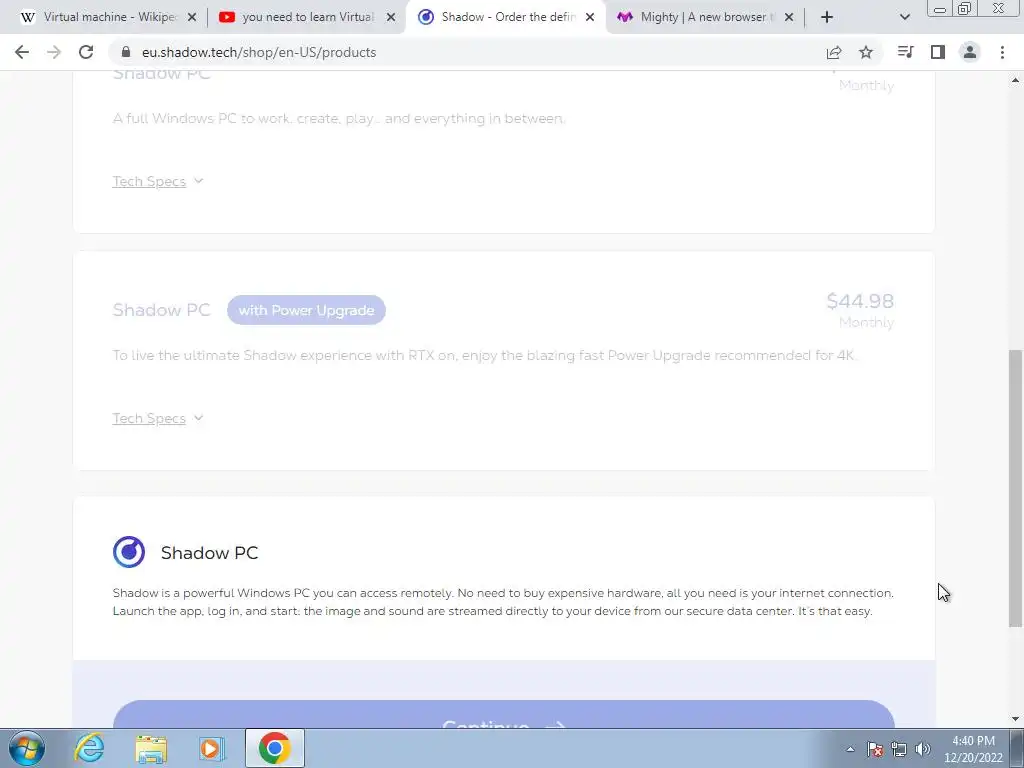Open the clock showing 4:40 PM
Image resolution: width=1024 pixels, height=768 pixels.
tap(973, 749)
